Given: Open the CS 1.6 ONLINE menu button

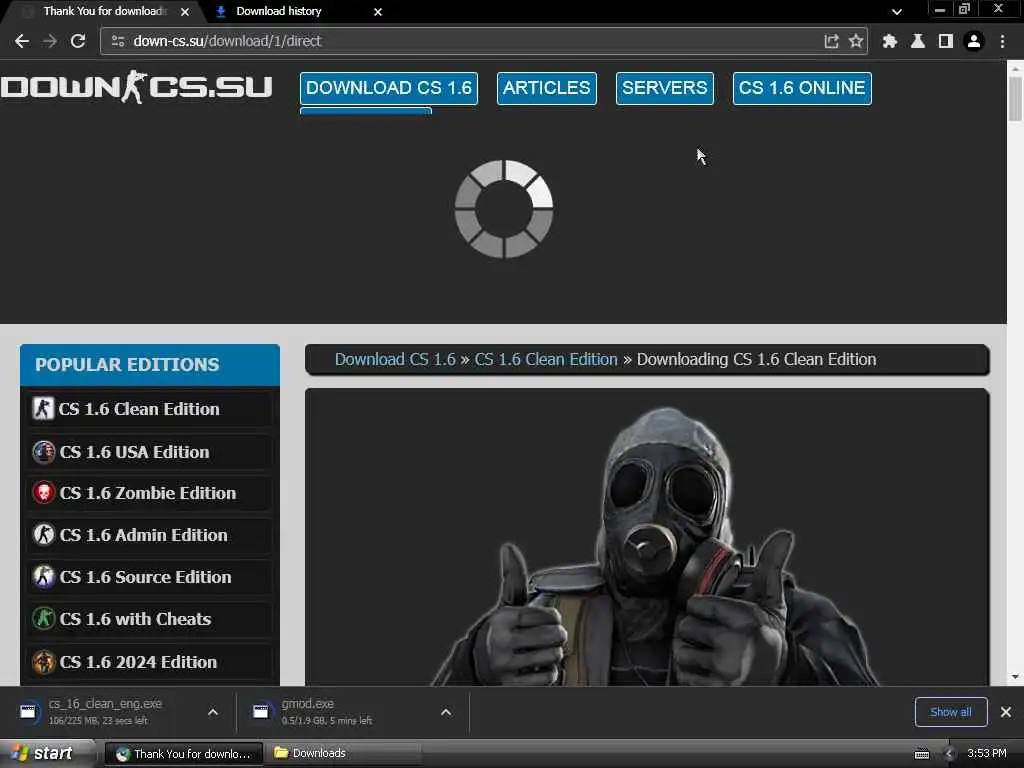Looking at the screenshot, I should click(802, 88).
